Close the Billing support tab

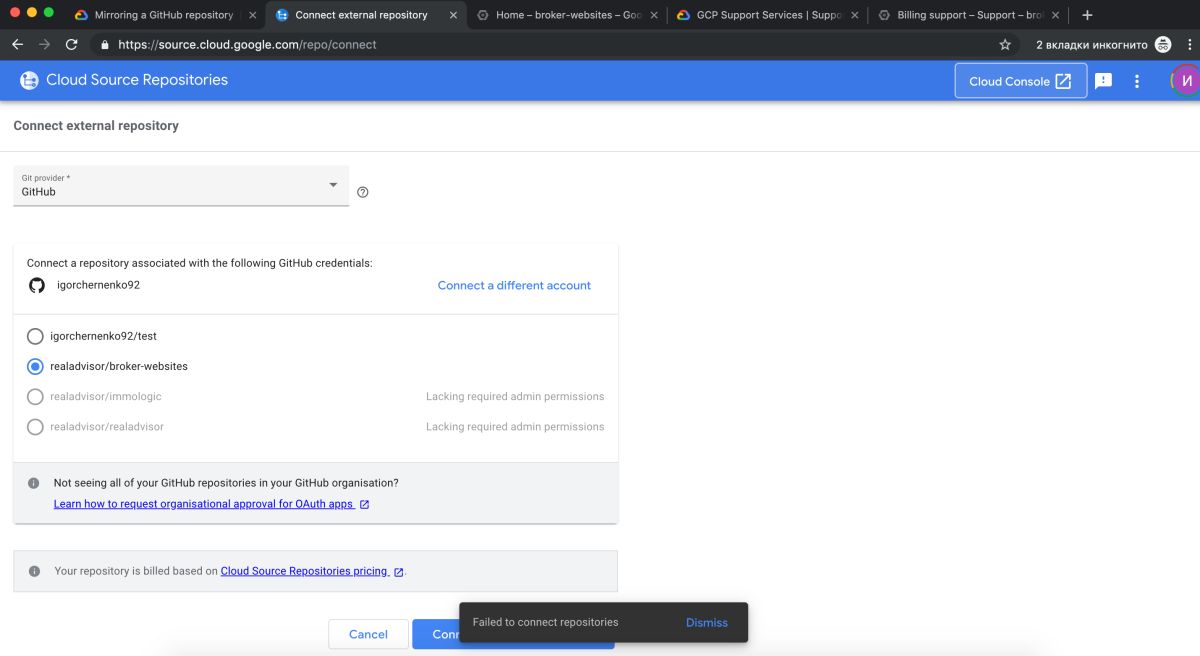[x=1056, y=16]
